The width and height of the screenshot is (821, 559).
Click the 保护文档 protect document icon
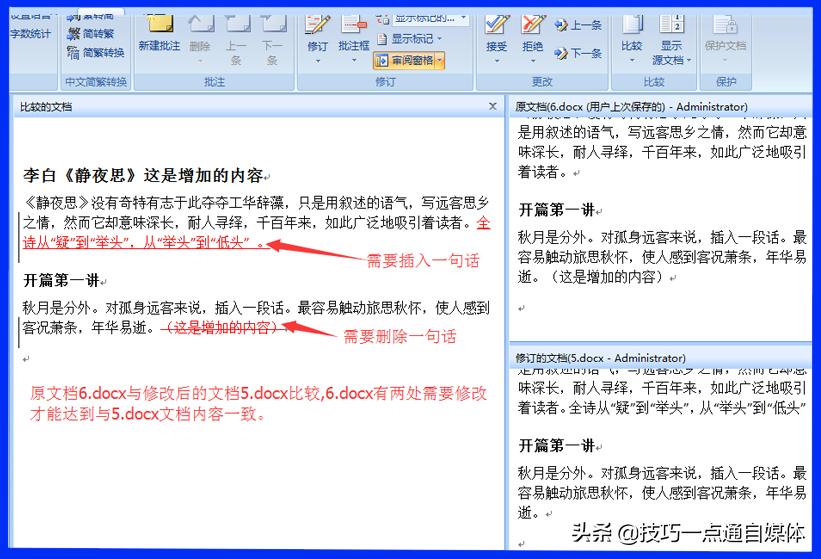(725, 25)
